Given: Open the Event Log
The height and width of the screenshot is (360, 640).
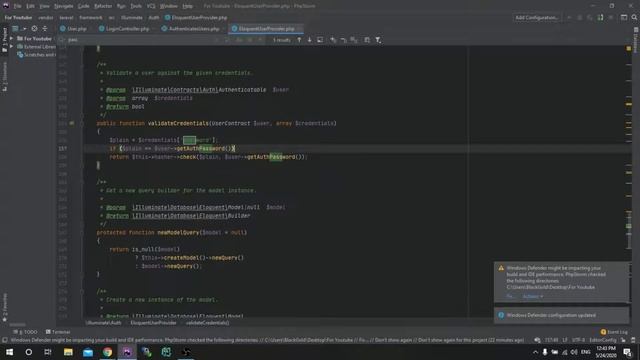Looking at the screenshot, I should click(x=614, y=332).
